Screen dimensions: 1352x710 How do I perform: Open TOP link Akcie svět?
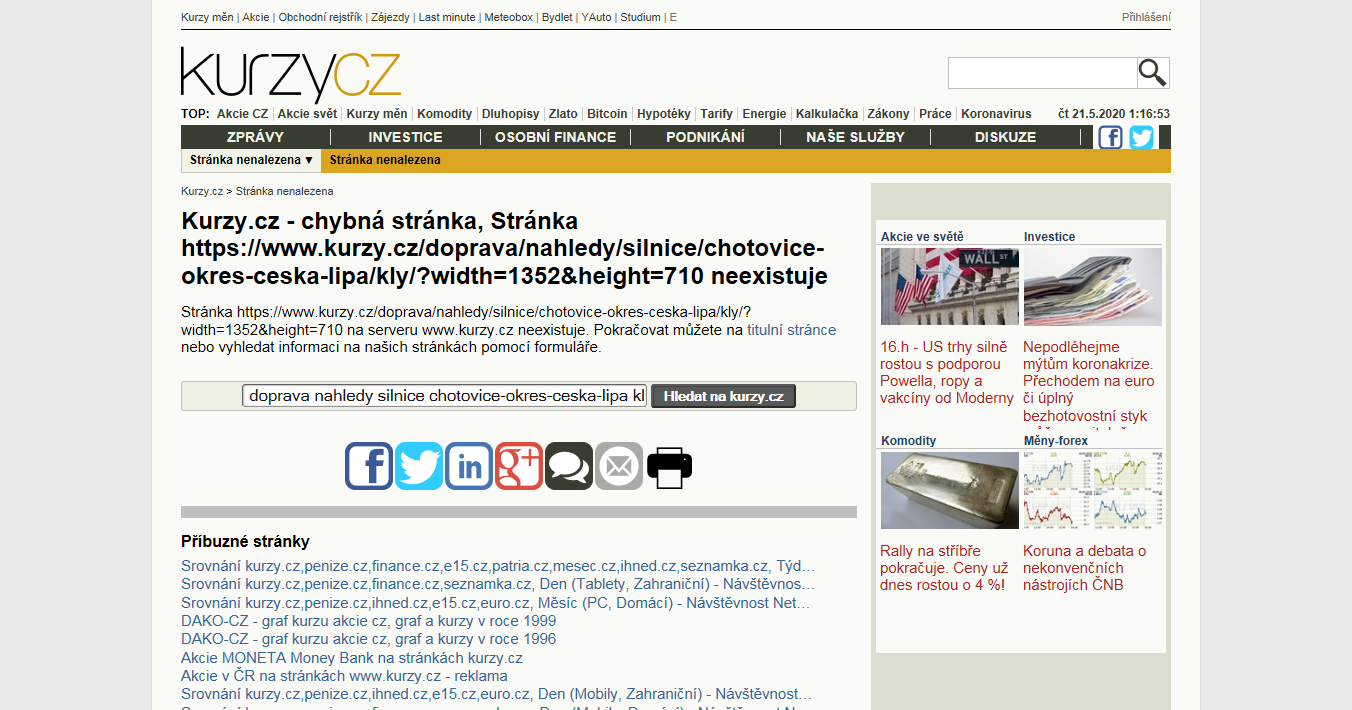(307, 114)
